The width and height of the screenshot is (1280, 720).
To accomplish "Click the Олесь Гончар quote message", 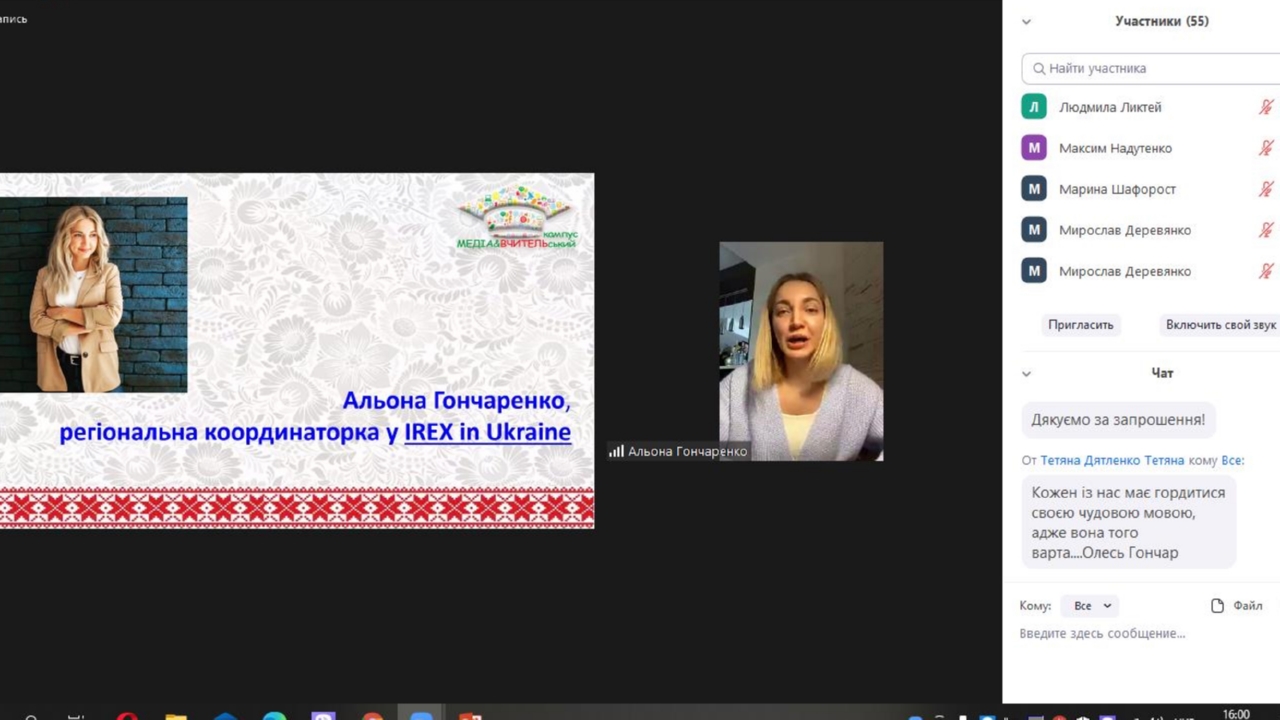I will click(x=1128, y=522).
